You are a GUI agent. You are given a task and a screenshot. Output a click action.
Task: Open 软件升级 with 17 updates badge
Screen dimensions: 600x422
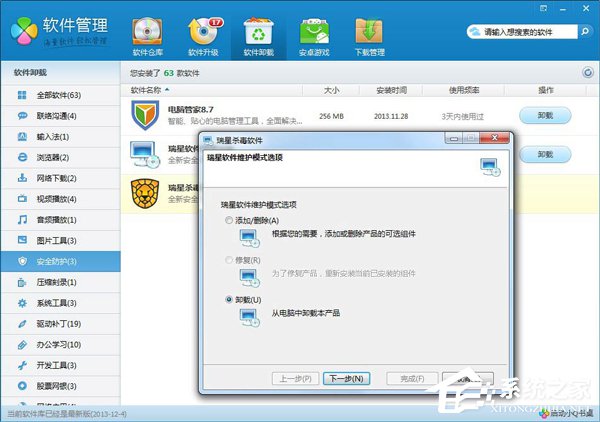click(204, 36)
